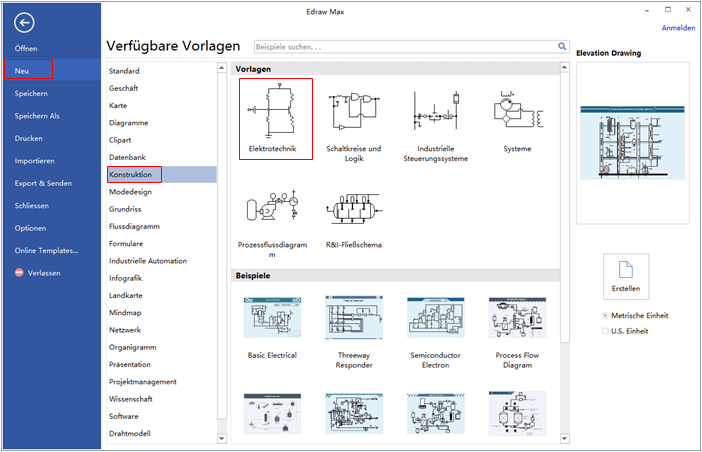Click templates pane scroll down arrow
This screenshot has height=452, width=702.
(x=565, y=439)
